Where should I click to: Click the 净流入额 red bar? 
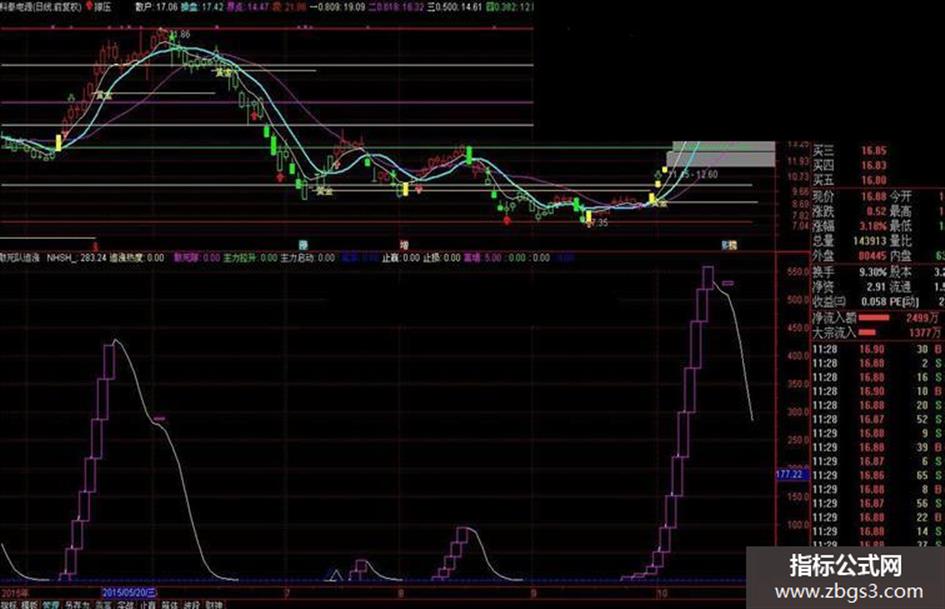tap(874, 317)
